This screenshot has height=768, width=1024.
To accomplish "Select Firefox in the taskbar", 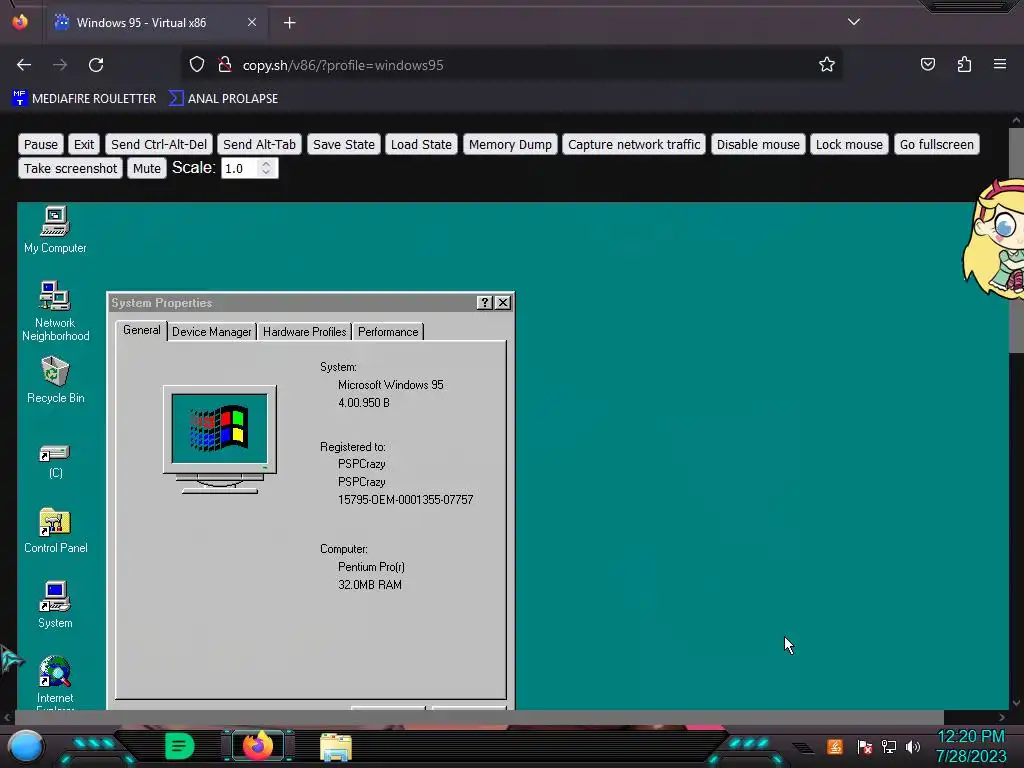I will [258, 746].
